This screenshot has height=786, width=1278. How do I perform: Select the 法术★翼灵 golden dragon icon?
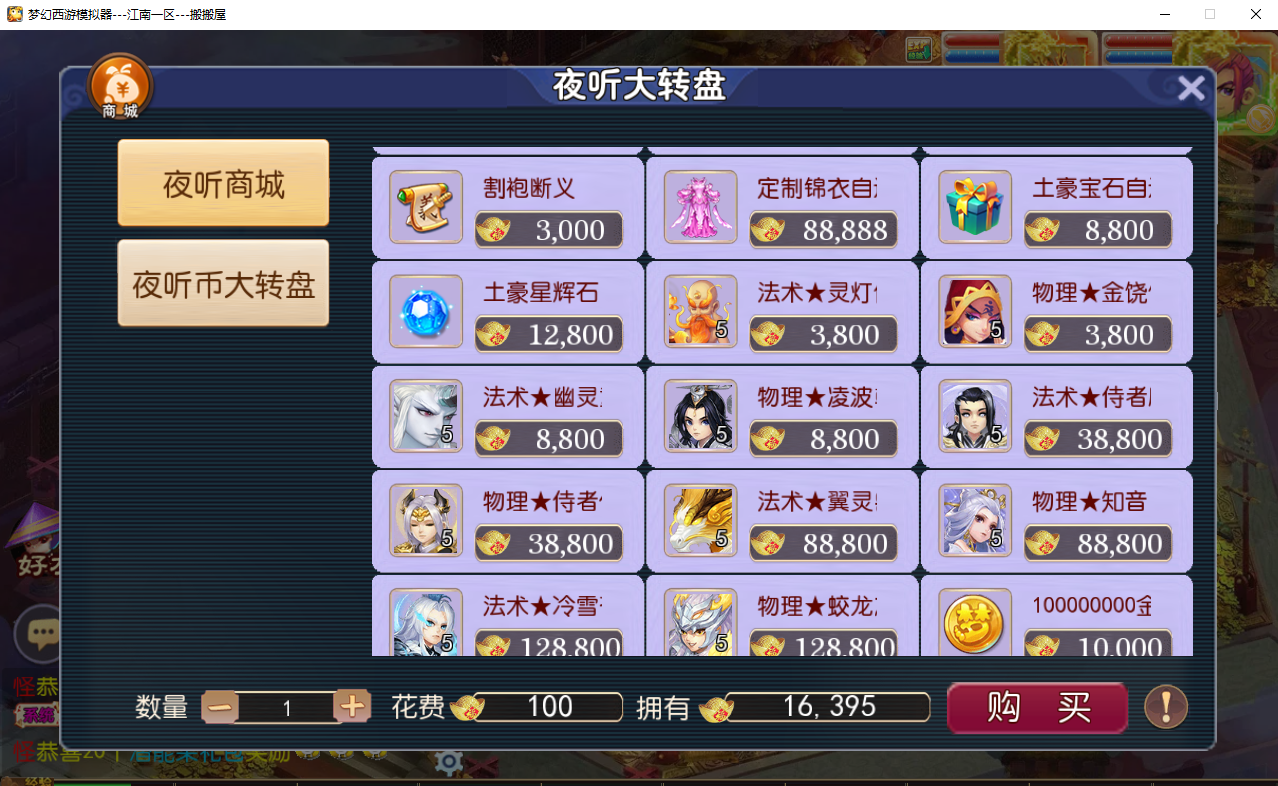(x=700, y=521)
